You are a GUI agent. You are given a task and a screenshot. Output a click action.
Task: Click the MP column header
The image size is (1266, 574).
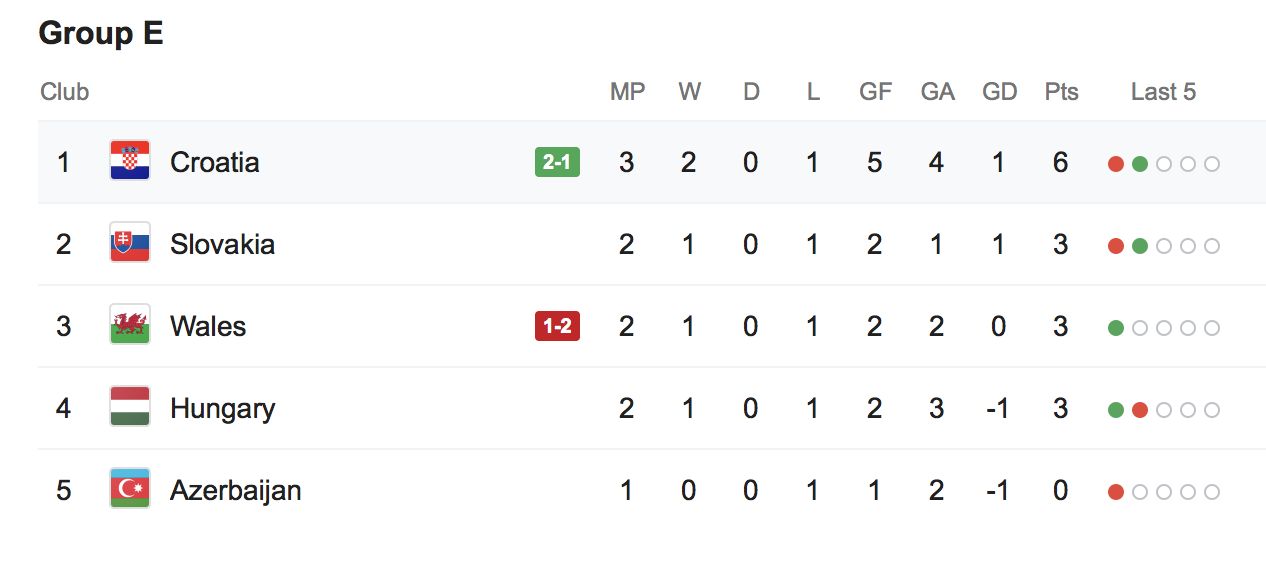[x=627, y=92]
